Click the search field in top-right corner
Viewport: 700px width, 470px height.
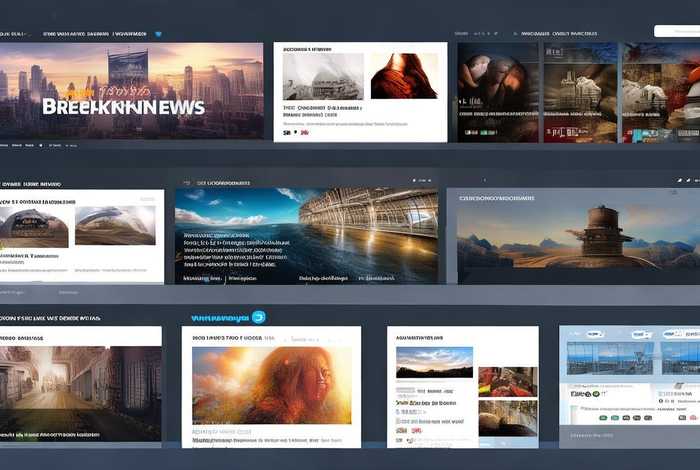click(x=676, y=31)
